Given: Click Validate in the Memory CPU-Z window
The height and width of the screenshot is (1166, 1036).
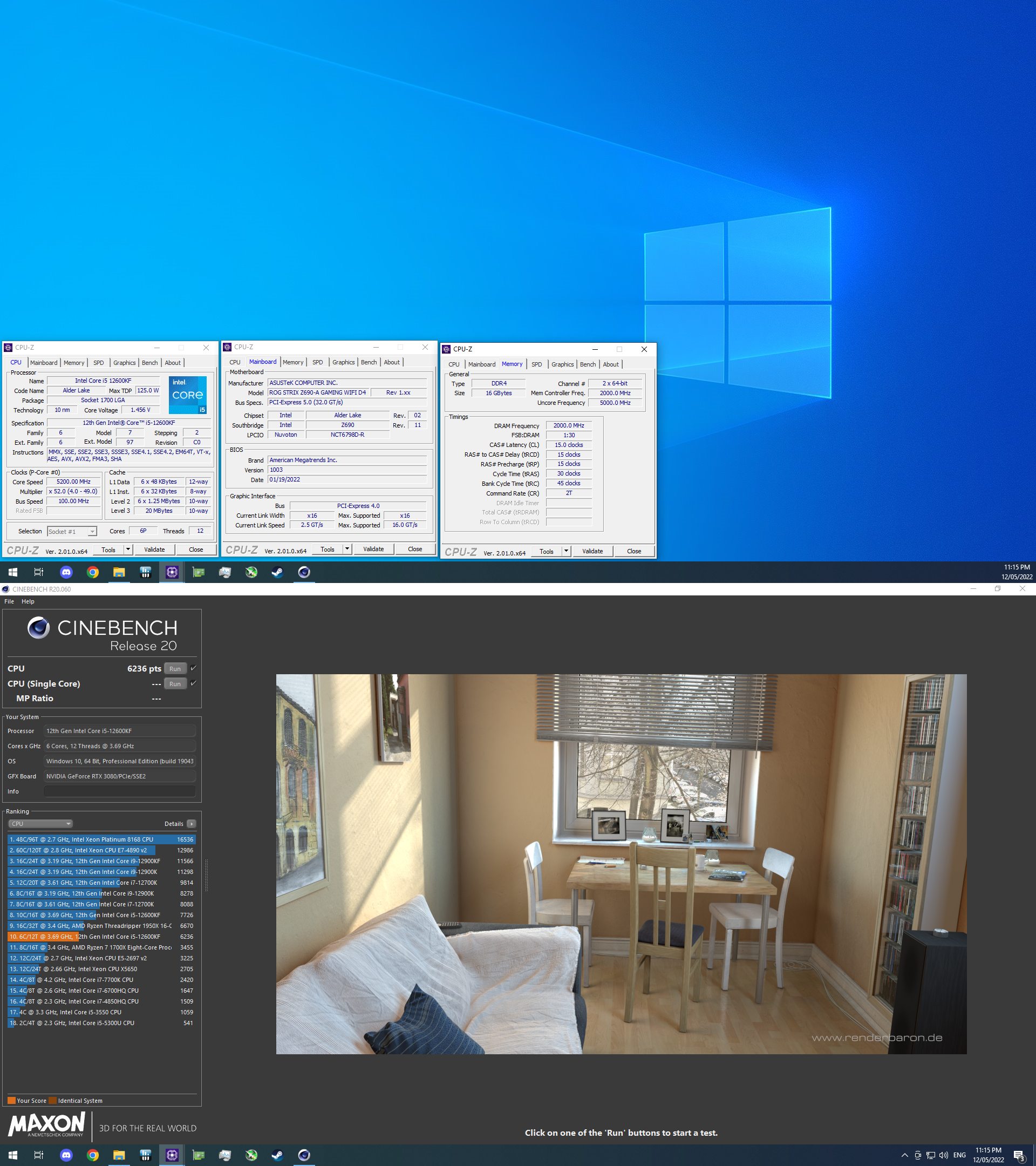Looking at the screenshot, I should (592, 551).
